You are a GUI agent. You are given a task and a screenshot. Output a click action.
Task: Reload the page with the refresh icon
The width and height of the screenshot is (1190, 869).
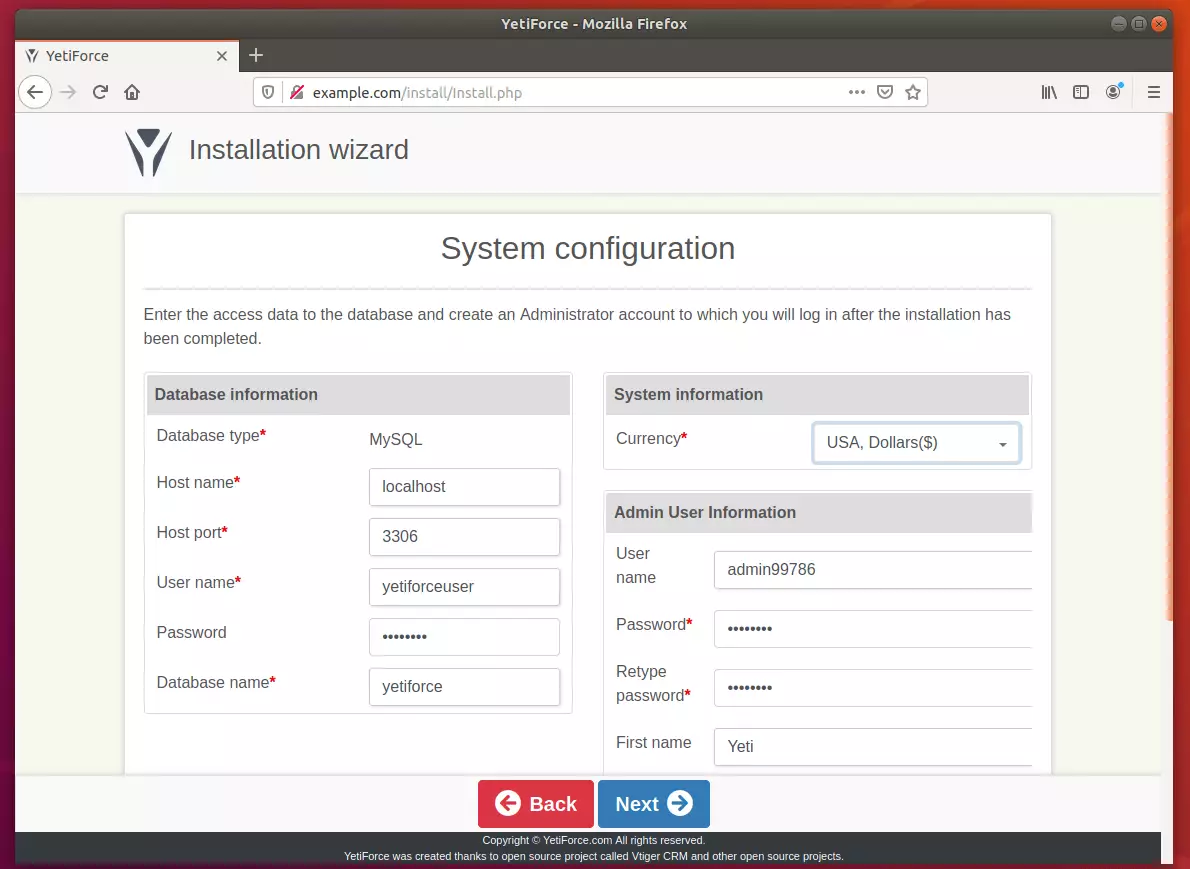click(100, 93)
